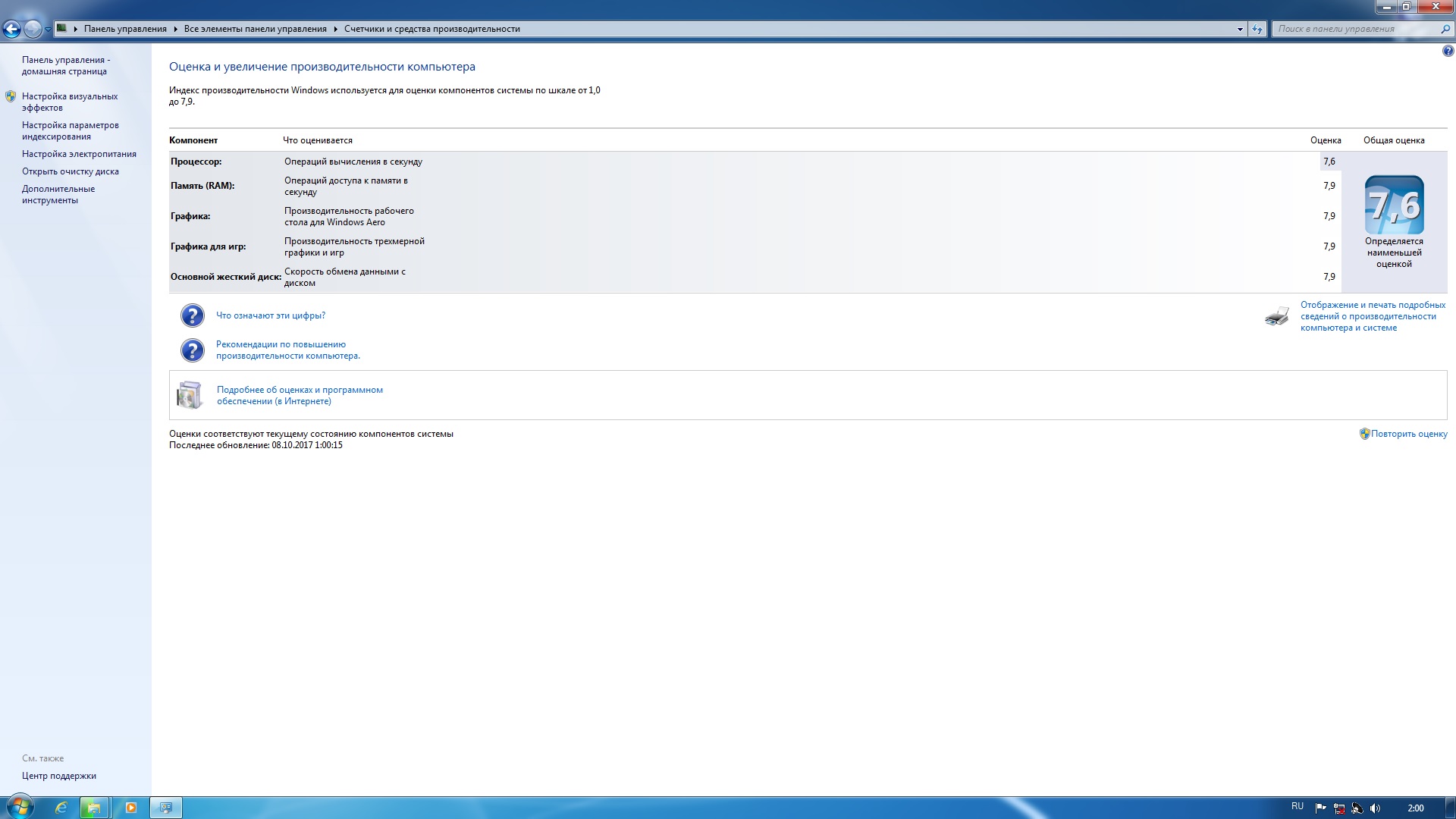1456x819 pixels.
Task: Open recent pages dropdown near back button
Action: (48, 30)
